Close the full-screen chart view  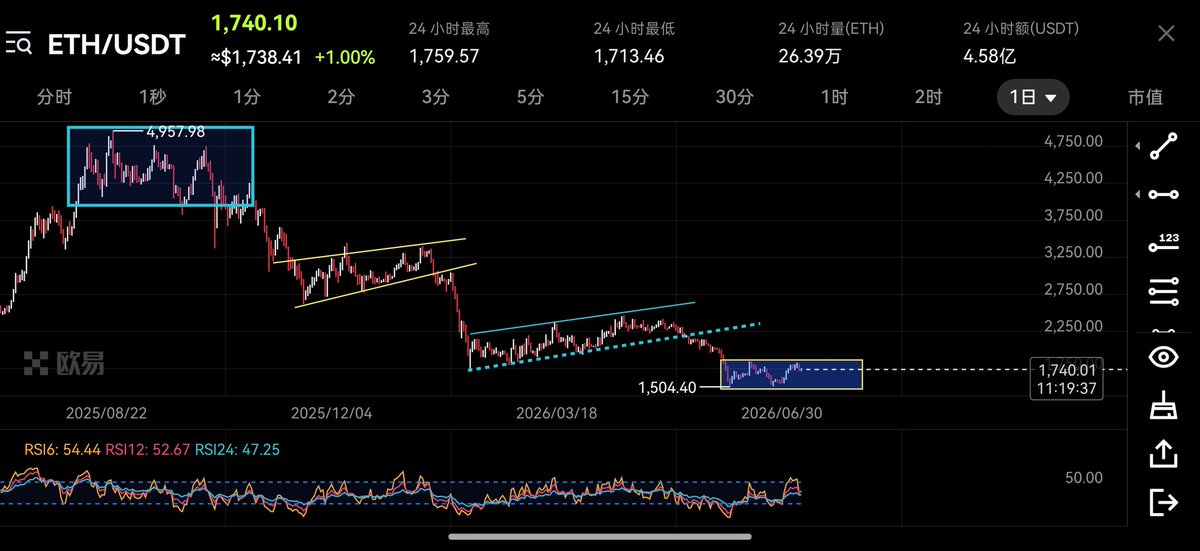click(x=1166, y=34)
